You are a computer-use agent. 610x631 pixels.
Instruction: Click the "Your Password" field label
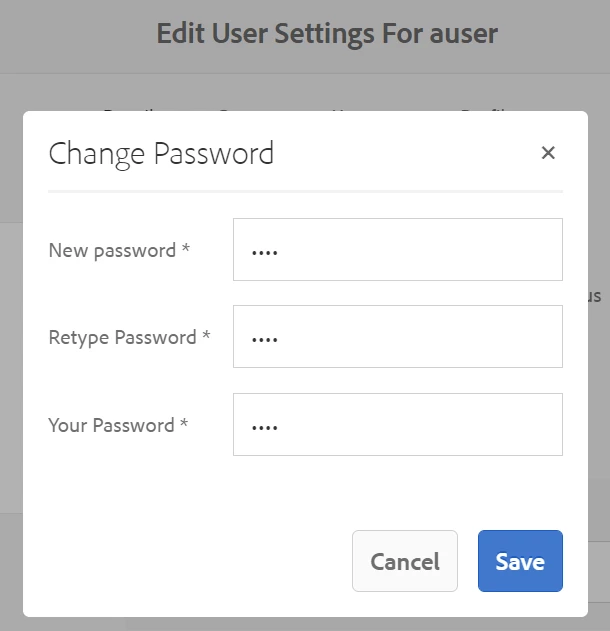point(111,425)
